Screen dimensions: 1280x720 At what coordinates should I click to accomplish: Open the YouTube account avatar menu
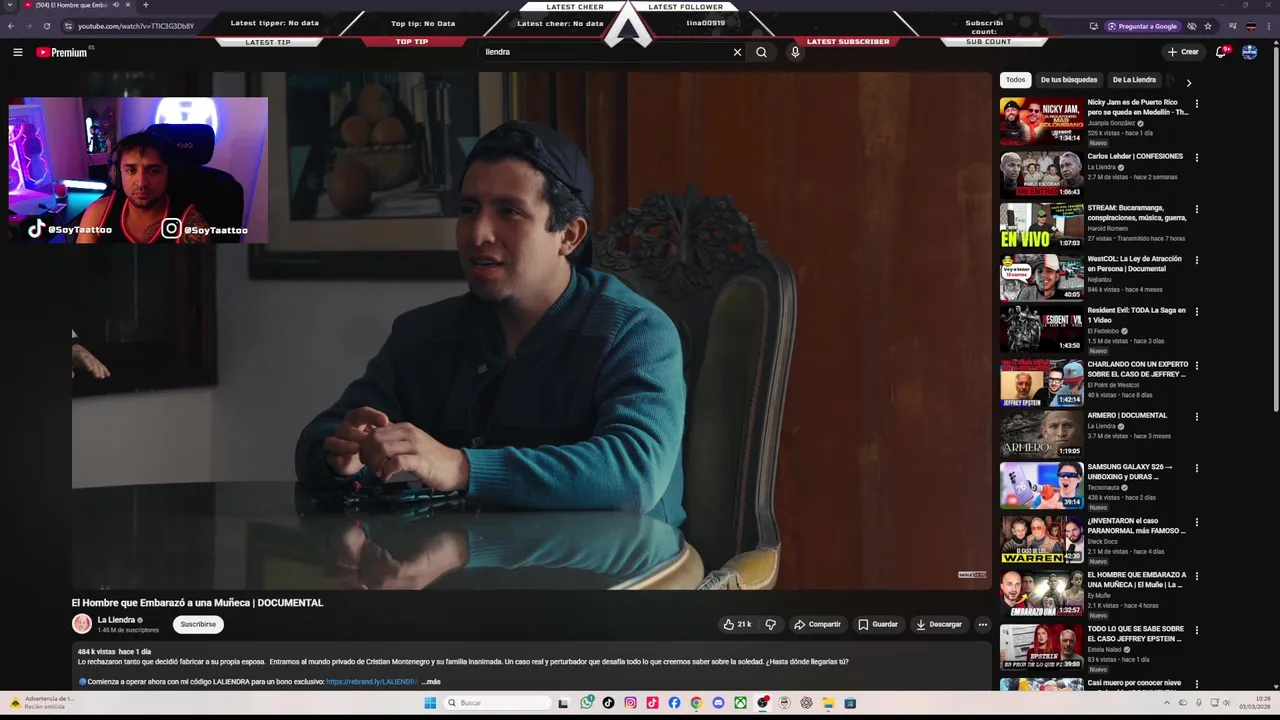click(1249, 52)
